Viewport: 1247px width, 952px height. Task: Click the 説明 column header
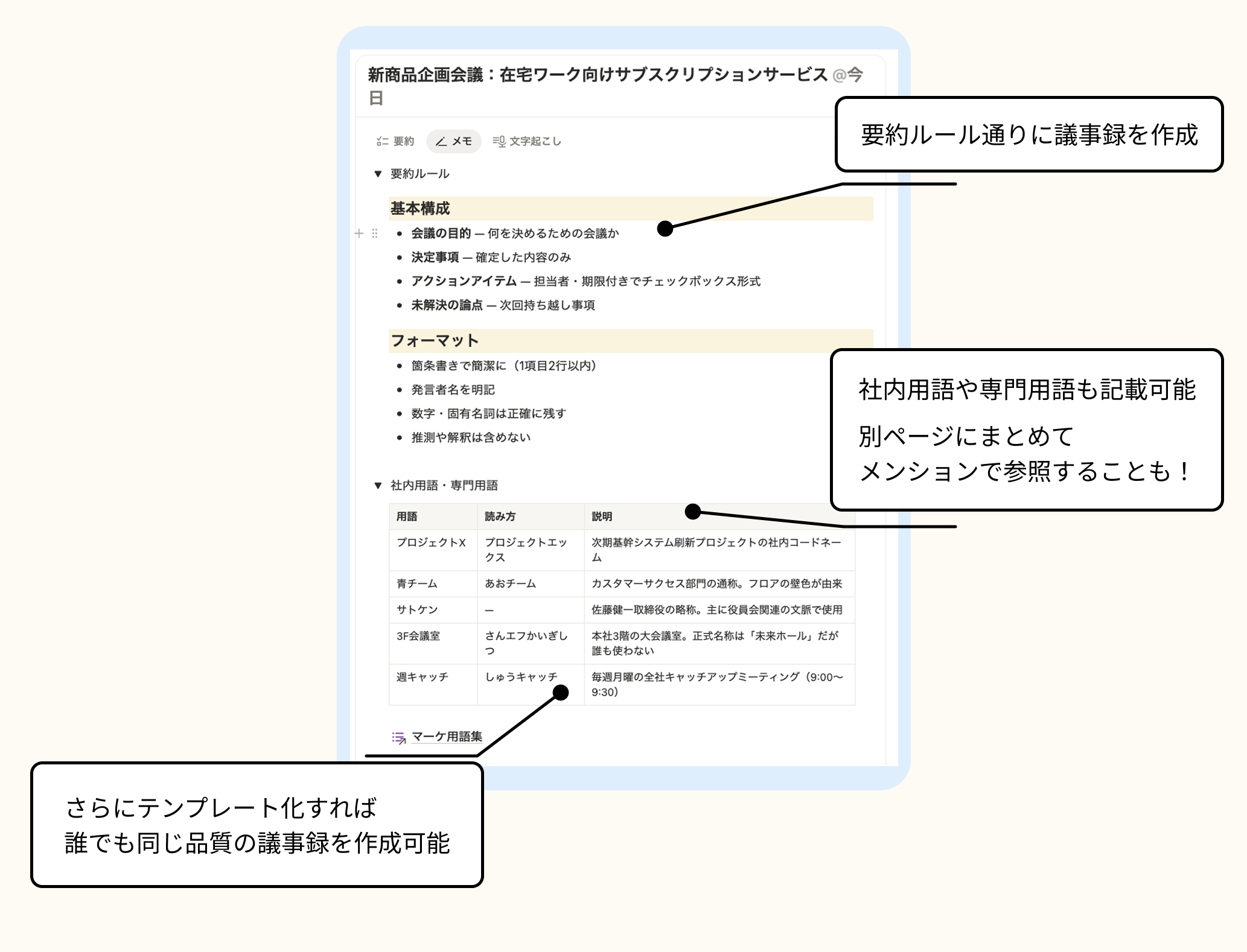pyautogui.click(x=602, y=516)
